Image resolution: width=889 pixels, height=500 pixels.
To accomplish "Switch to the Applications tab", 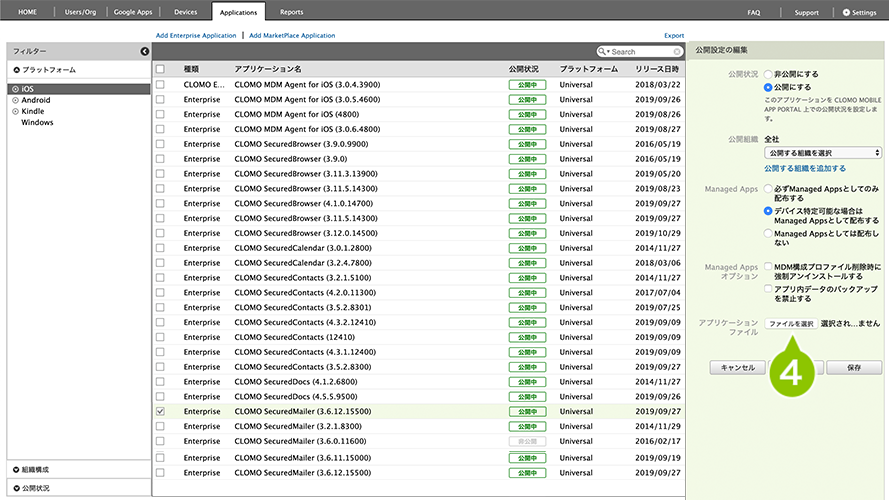I will (x=238, y=12).
